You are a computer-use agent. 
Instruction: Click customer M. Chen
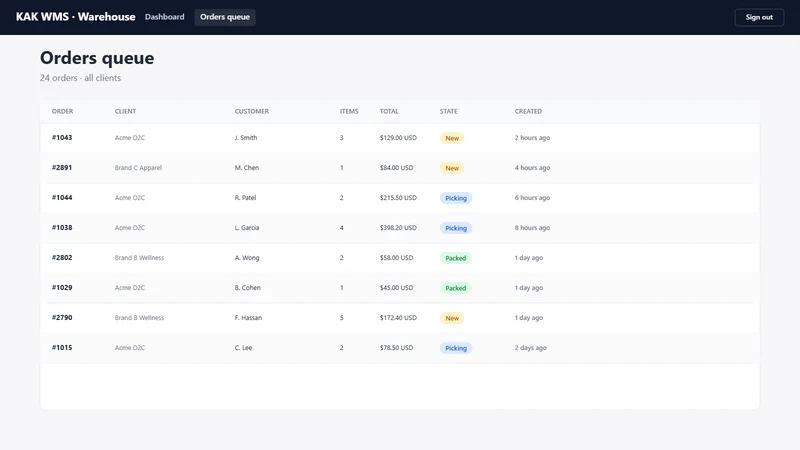[247, 168]
